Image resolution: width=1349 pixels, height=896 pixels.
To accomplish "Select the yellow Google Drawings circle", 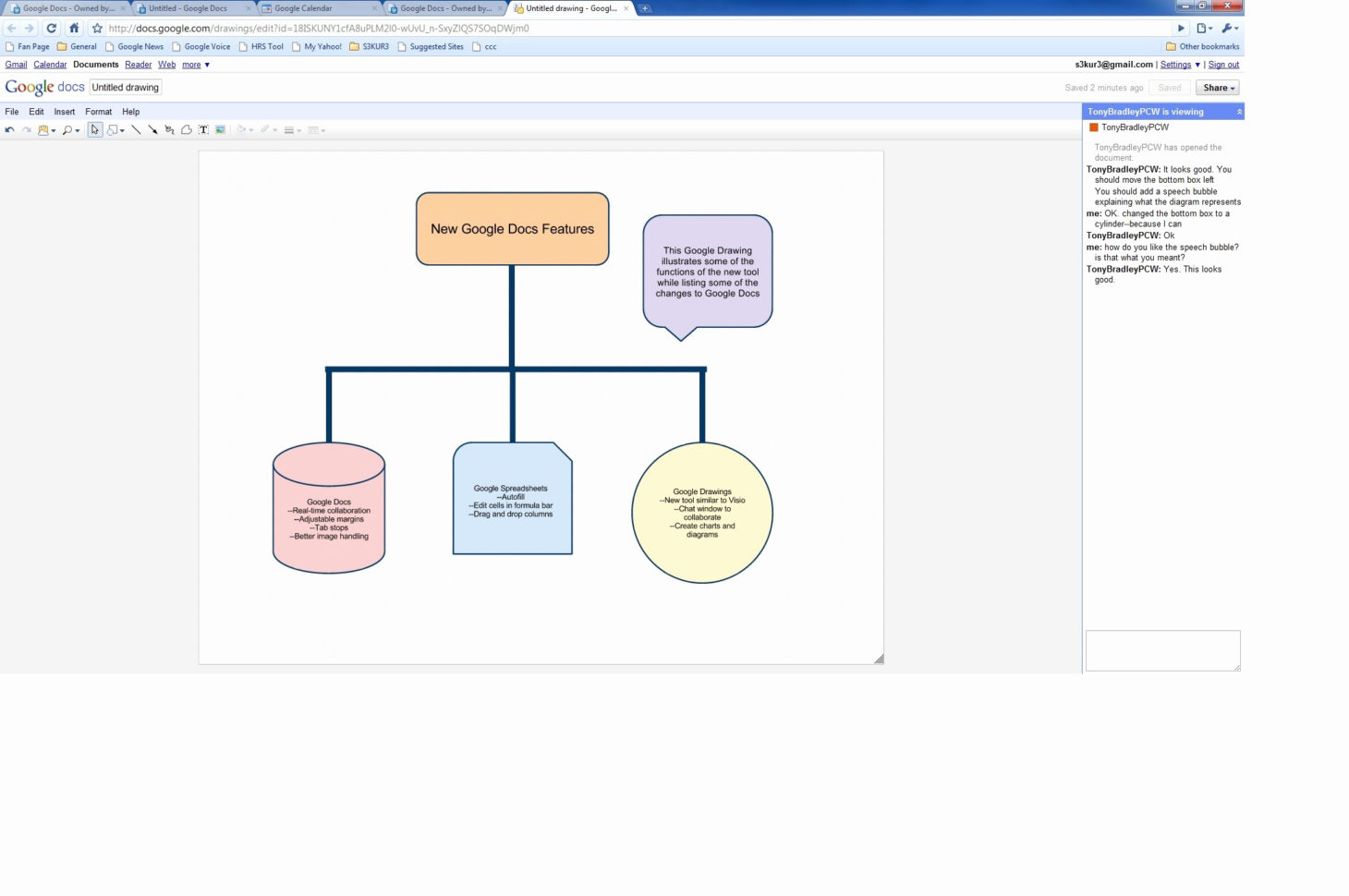I will pos(702,513).
